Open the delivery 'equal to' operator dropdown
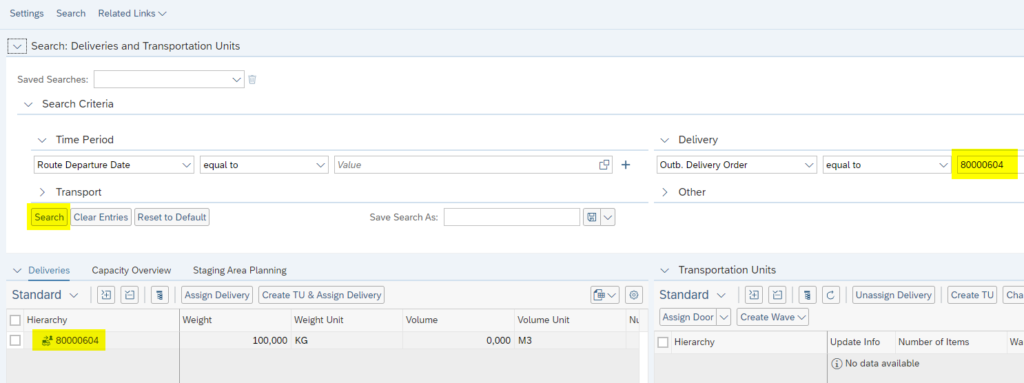1024x383 pixels. (x=943, y=165)
